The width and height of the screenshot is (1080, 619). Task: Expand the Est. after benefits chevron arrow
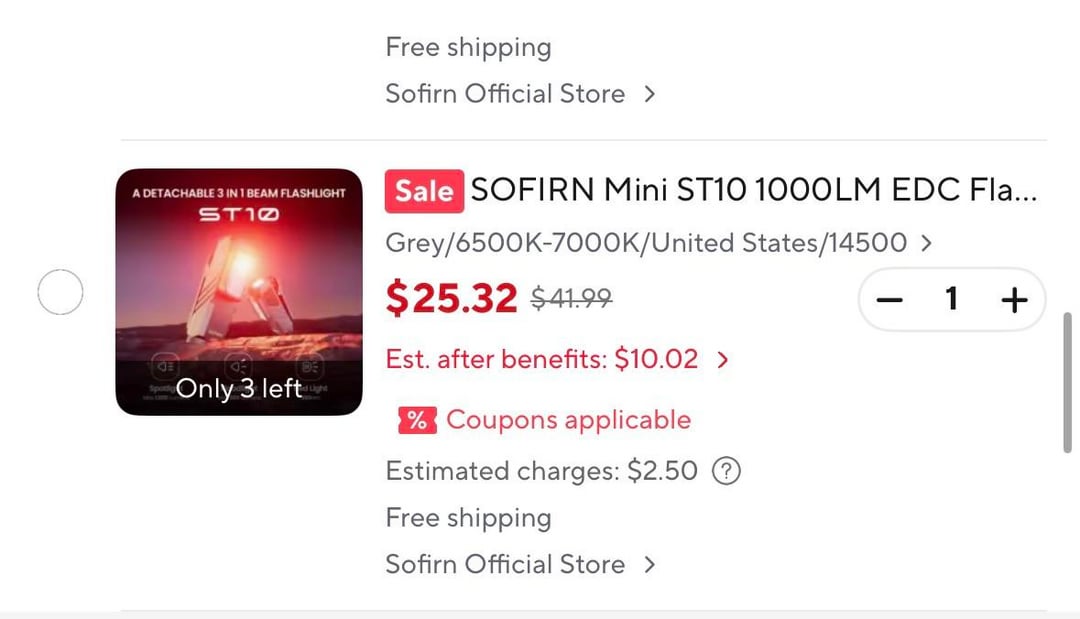(x=723, y=360)
